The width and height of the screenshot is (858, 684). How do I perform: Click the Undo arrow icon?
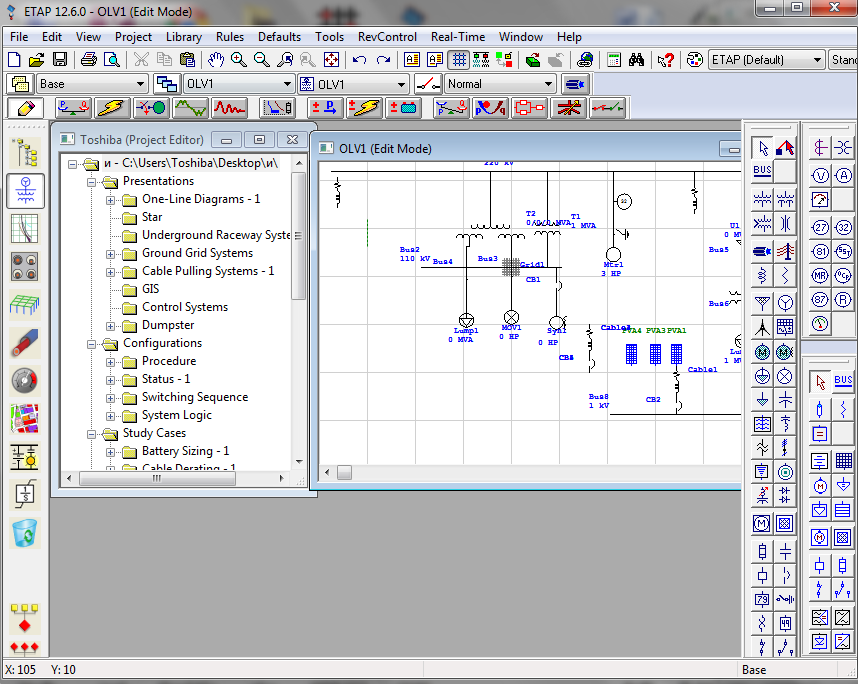coord(360,60)
